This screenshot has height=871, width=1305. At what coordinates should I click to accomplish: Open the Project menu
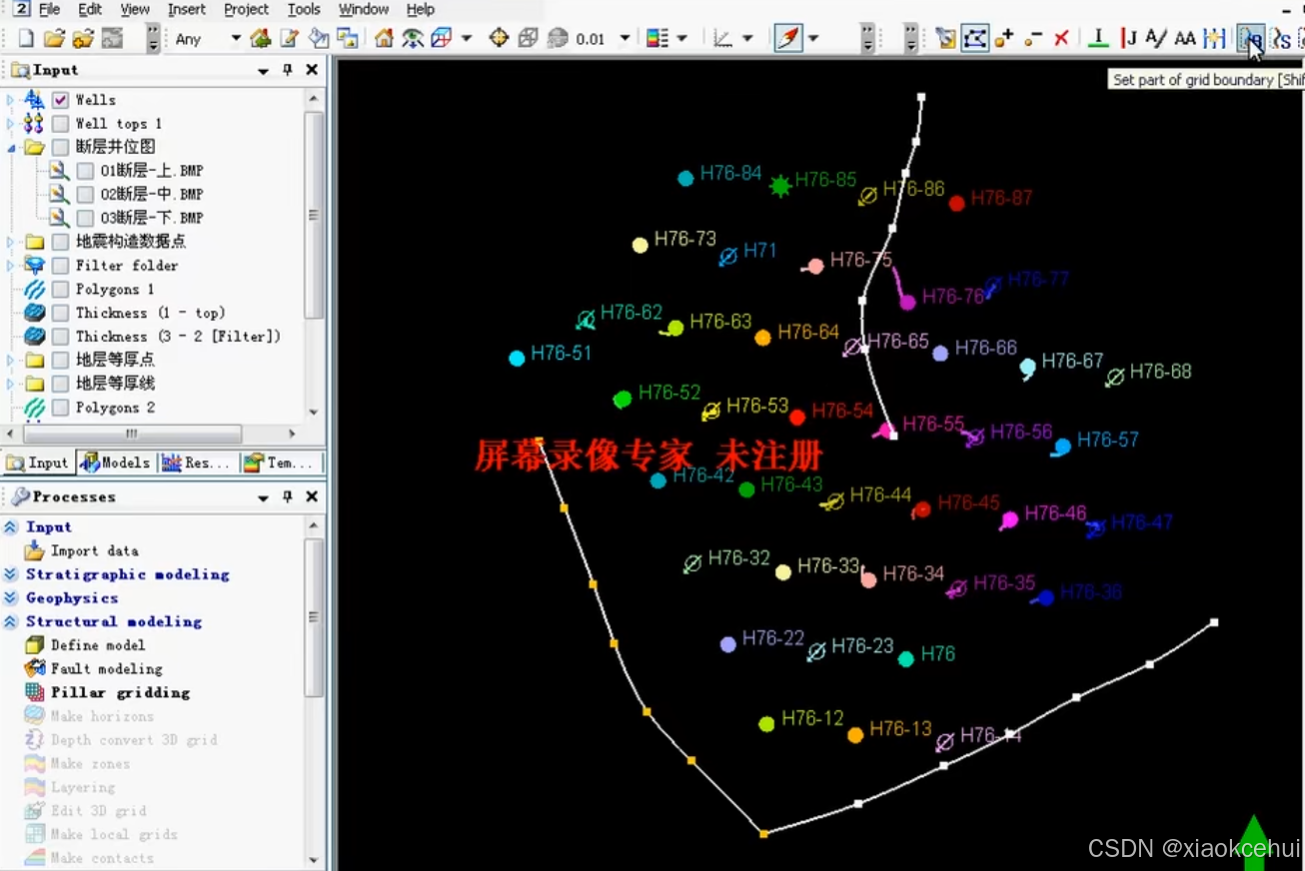point(246,9)
